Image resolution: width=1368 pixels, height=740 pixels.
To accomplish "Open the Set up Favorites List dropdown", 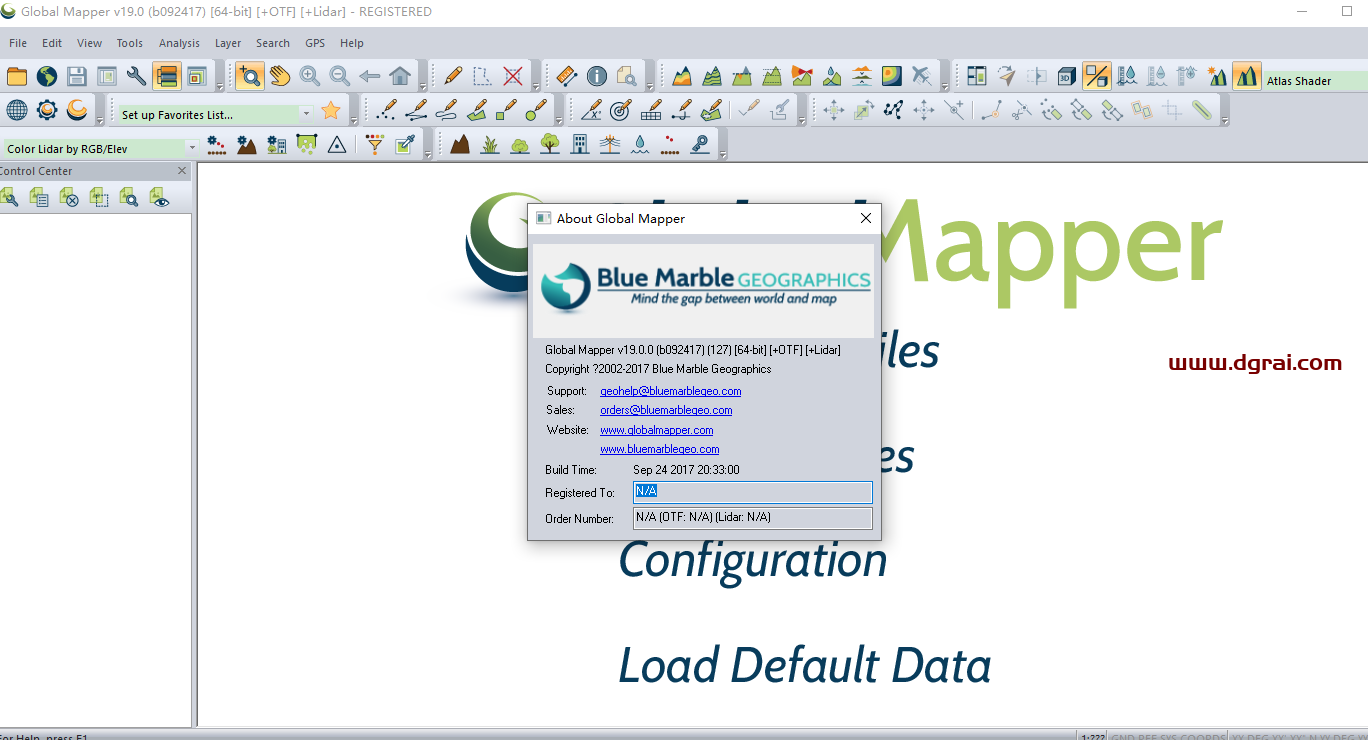I will click(x=306, y=114).
